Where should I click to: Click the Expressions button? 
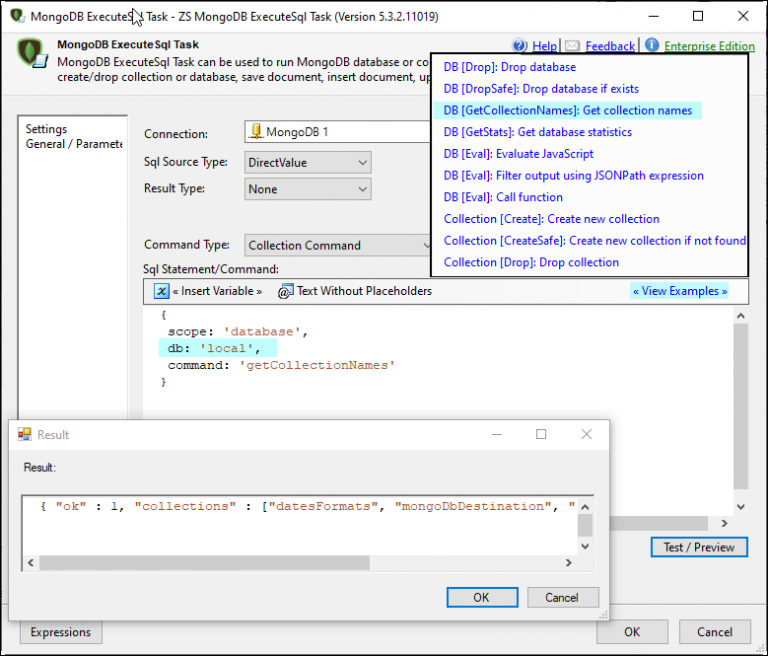tap(61, 632)
